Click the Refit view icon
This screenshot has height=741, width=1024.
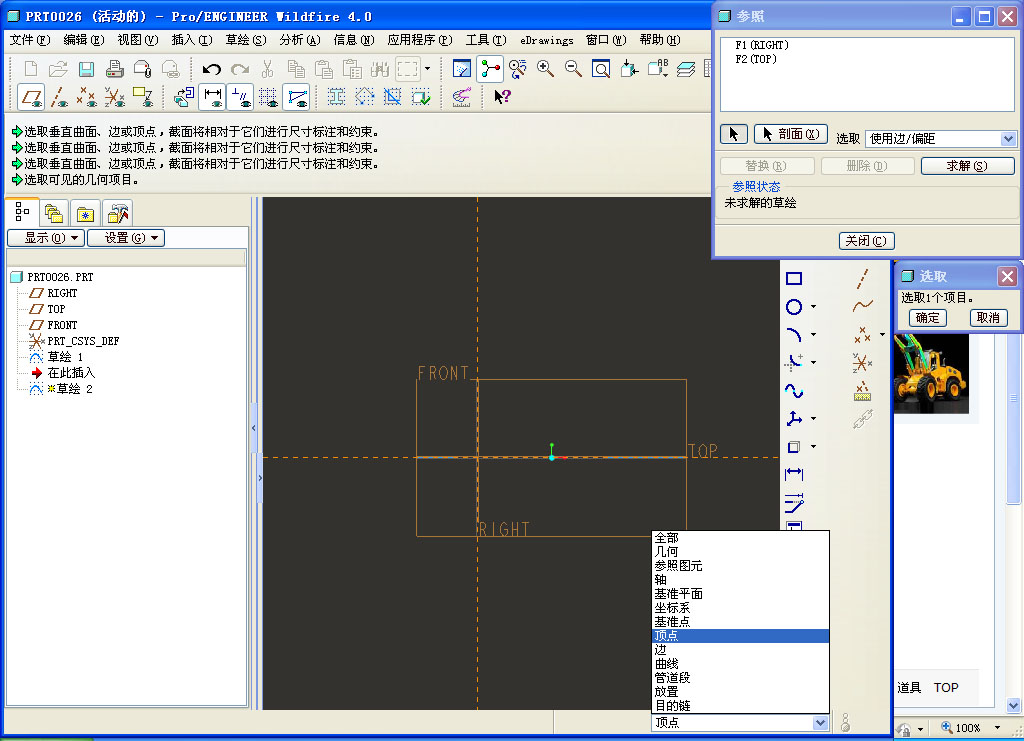pos(601,69)
